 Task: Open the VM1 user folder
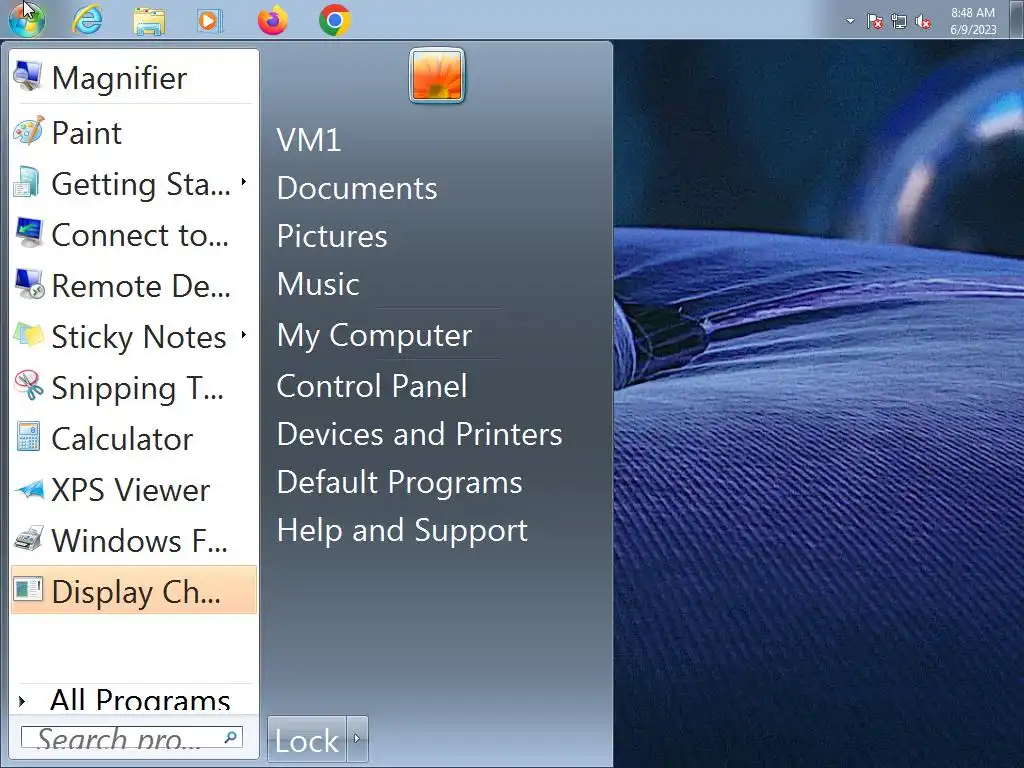[x=309, y=140]
